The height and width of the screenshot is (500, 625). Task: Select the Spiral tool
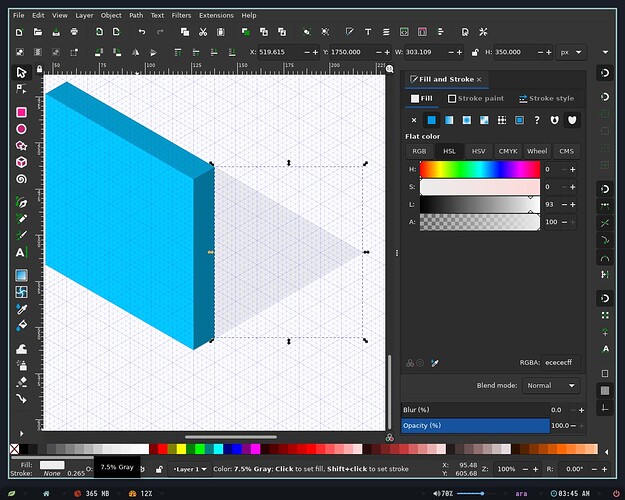(x=22, y=179)
